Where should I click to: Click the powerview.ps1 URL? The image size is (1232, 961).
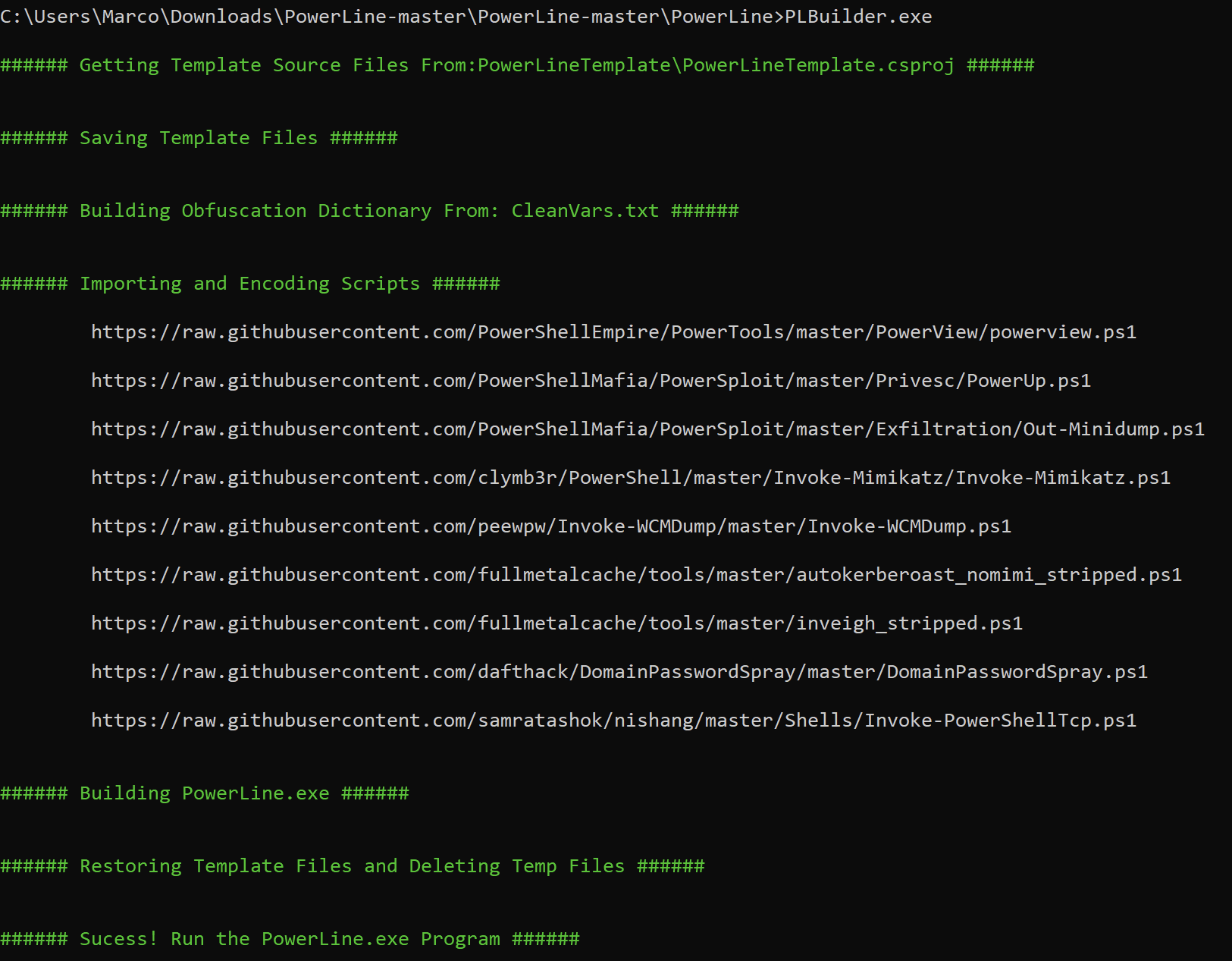coord(614,332)
